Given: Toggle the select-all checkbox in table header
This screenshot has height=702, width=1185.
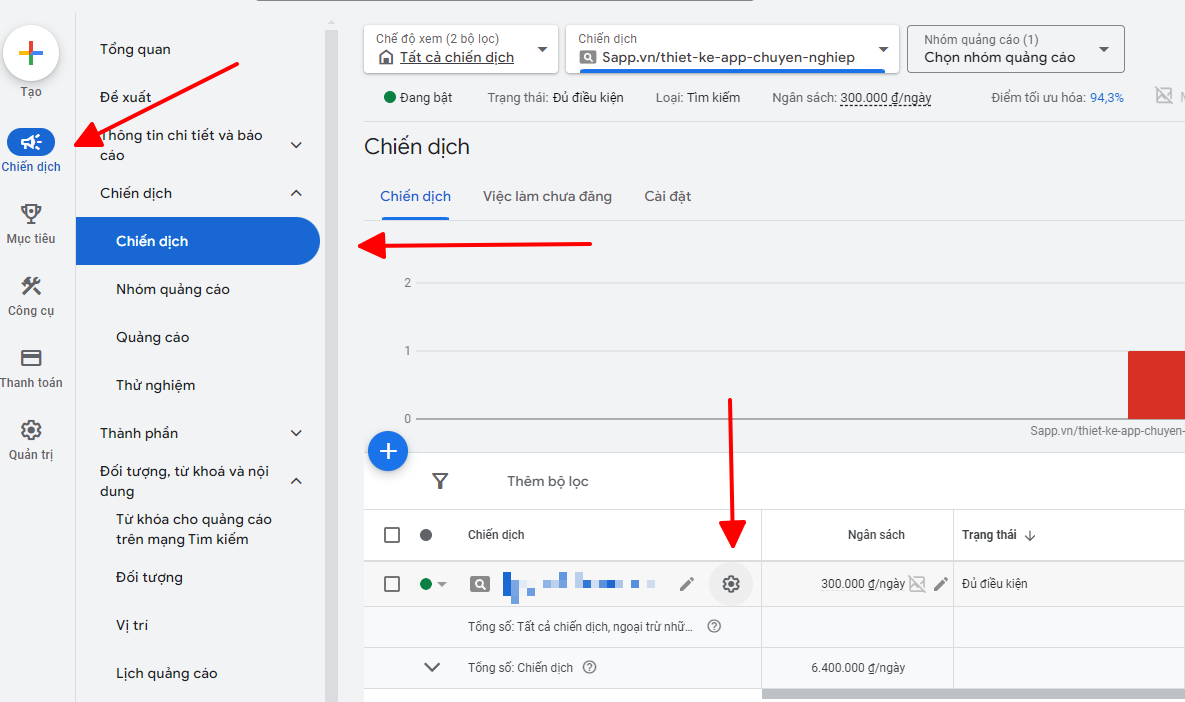Looking at the screenshot, I should point(391,535).
